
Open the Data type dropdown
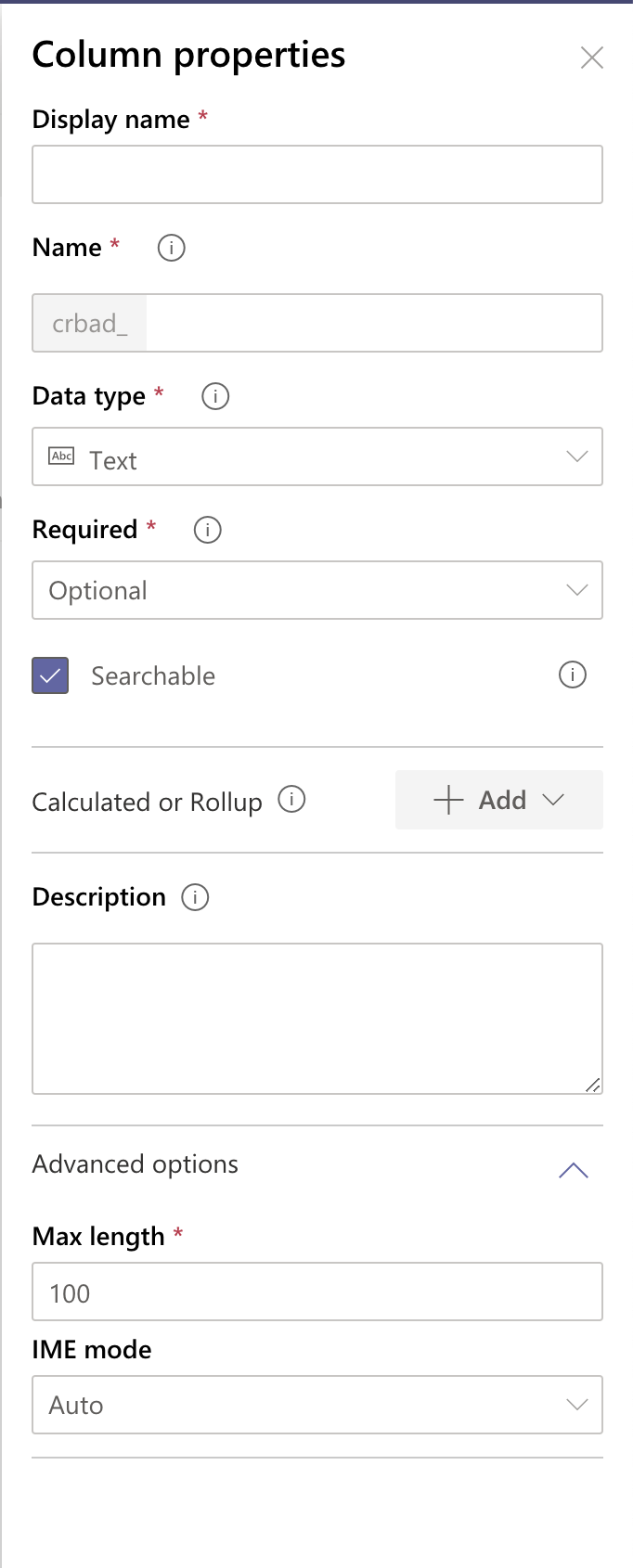[x=317, y=456]
